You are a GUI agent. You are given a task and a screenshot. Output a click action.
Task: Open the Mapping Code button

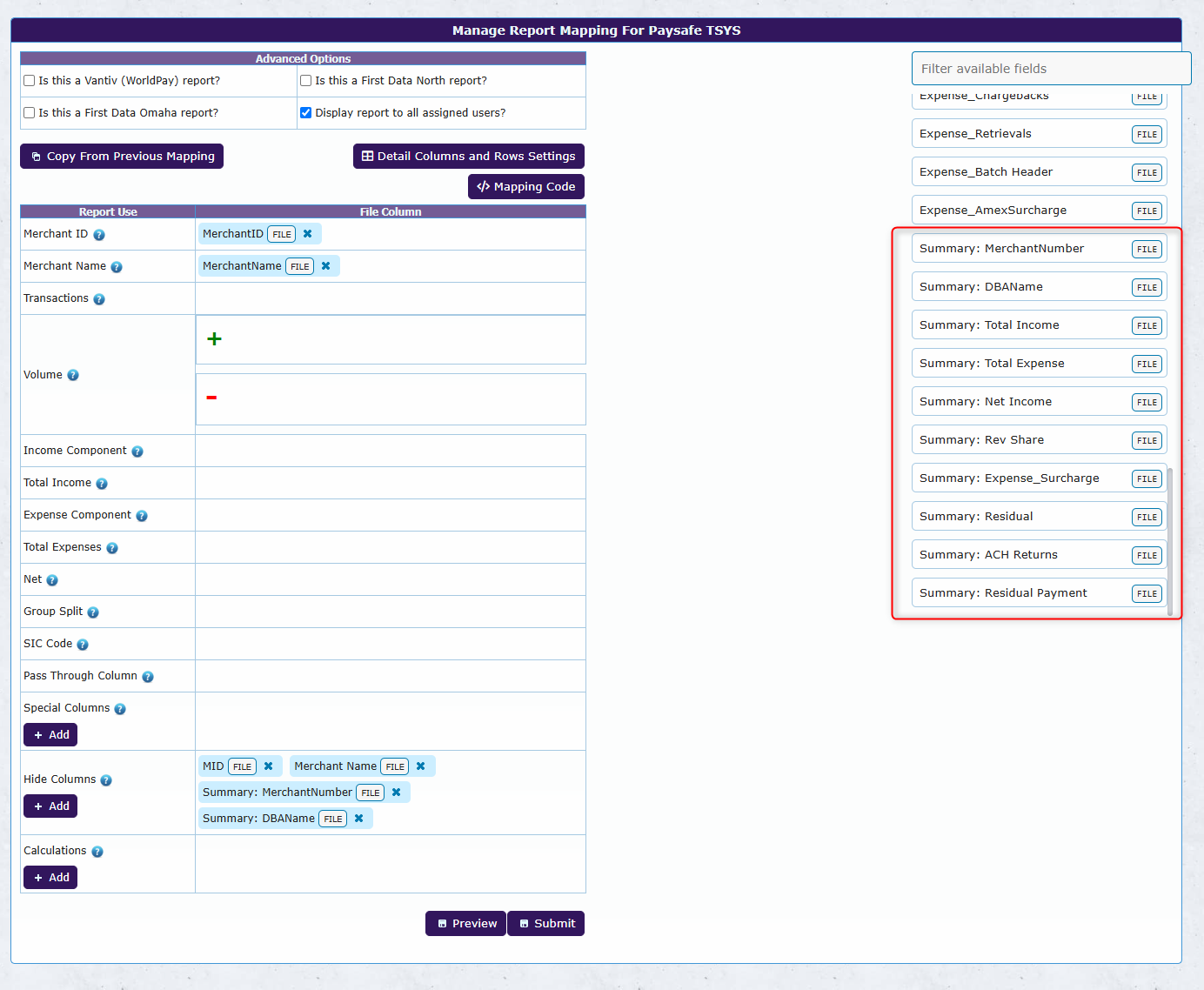[x=526, y=187]
